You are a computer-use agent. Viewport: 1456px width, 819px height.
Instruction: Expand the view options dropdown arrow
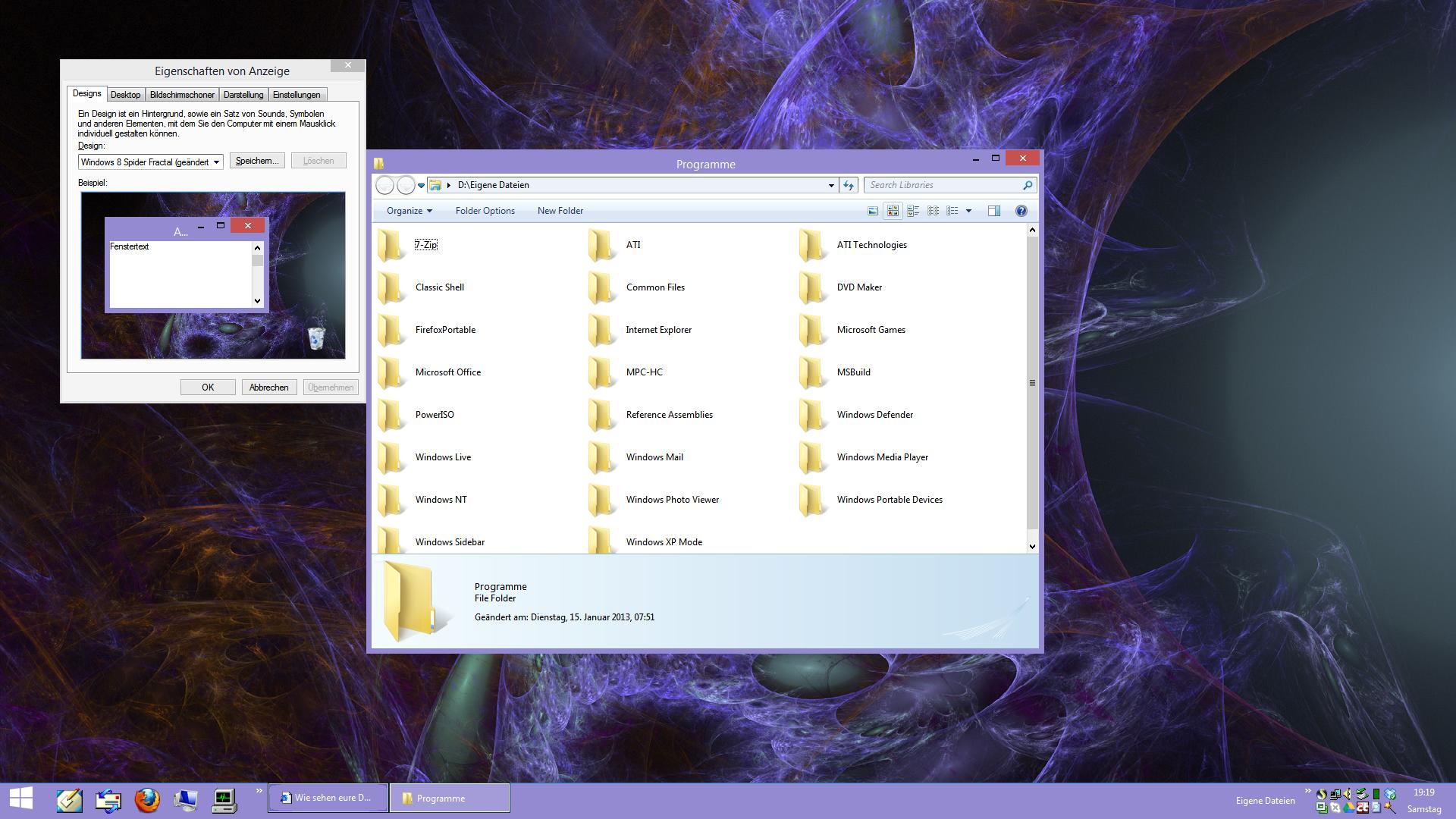pyautogui.click(x=968, y=211)
